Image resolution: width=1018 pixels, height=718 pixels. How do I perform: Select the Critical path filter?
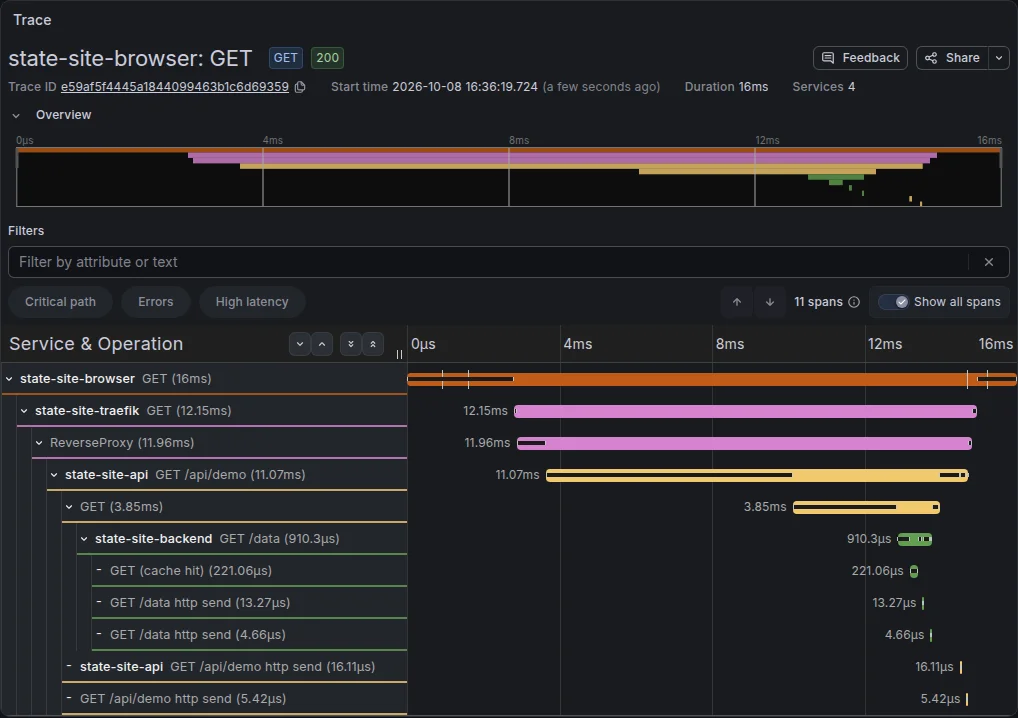pos(60,302)
